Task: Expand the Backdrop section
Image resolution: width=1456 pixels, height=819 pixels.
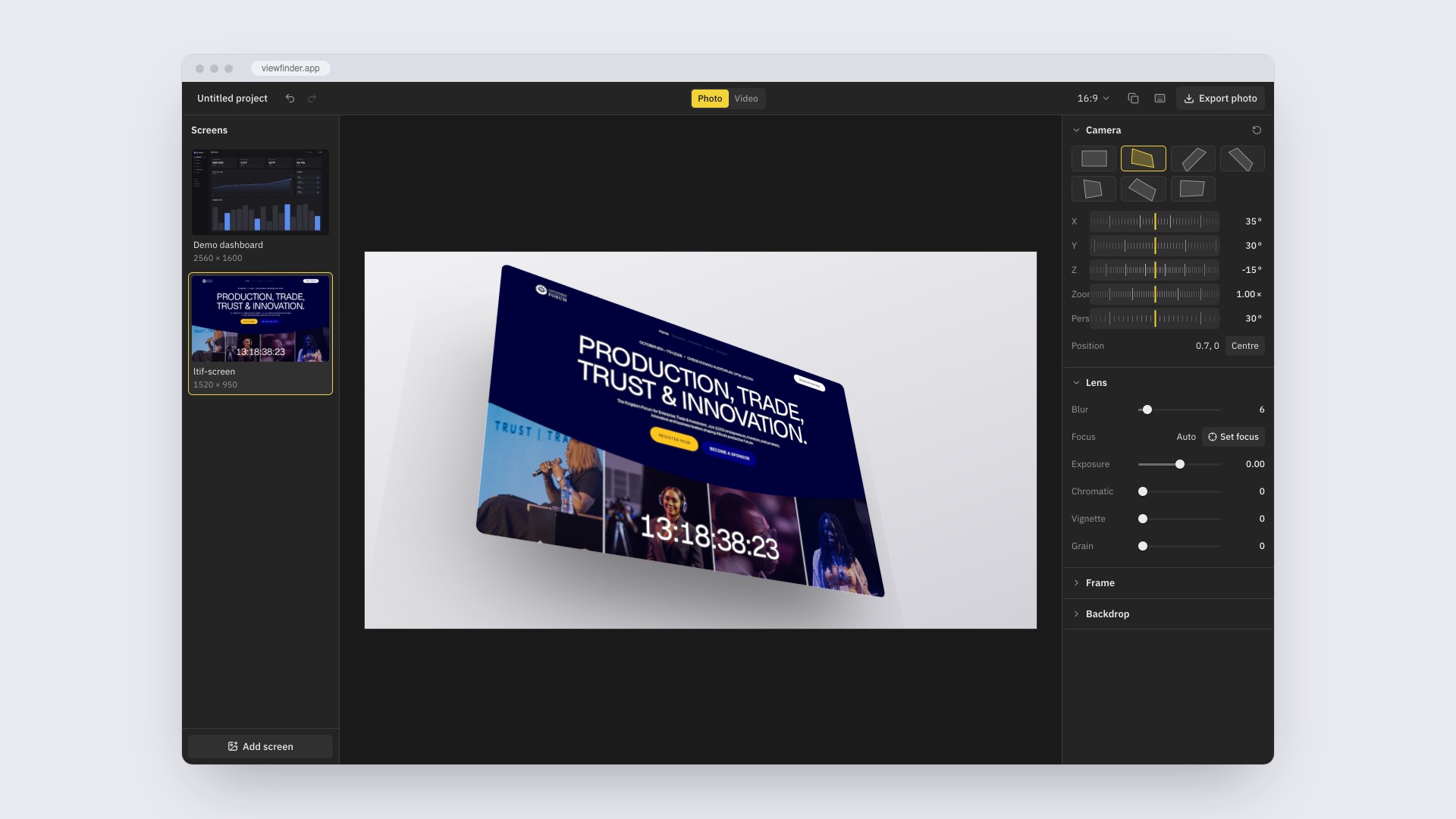Action: coord(1168,614)
